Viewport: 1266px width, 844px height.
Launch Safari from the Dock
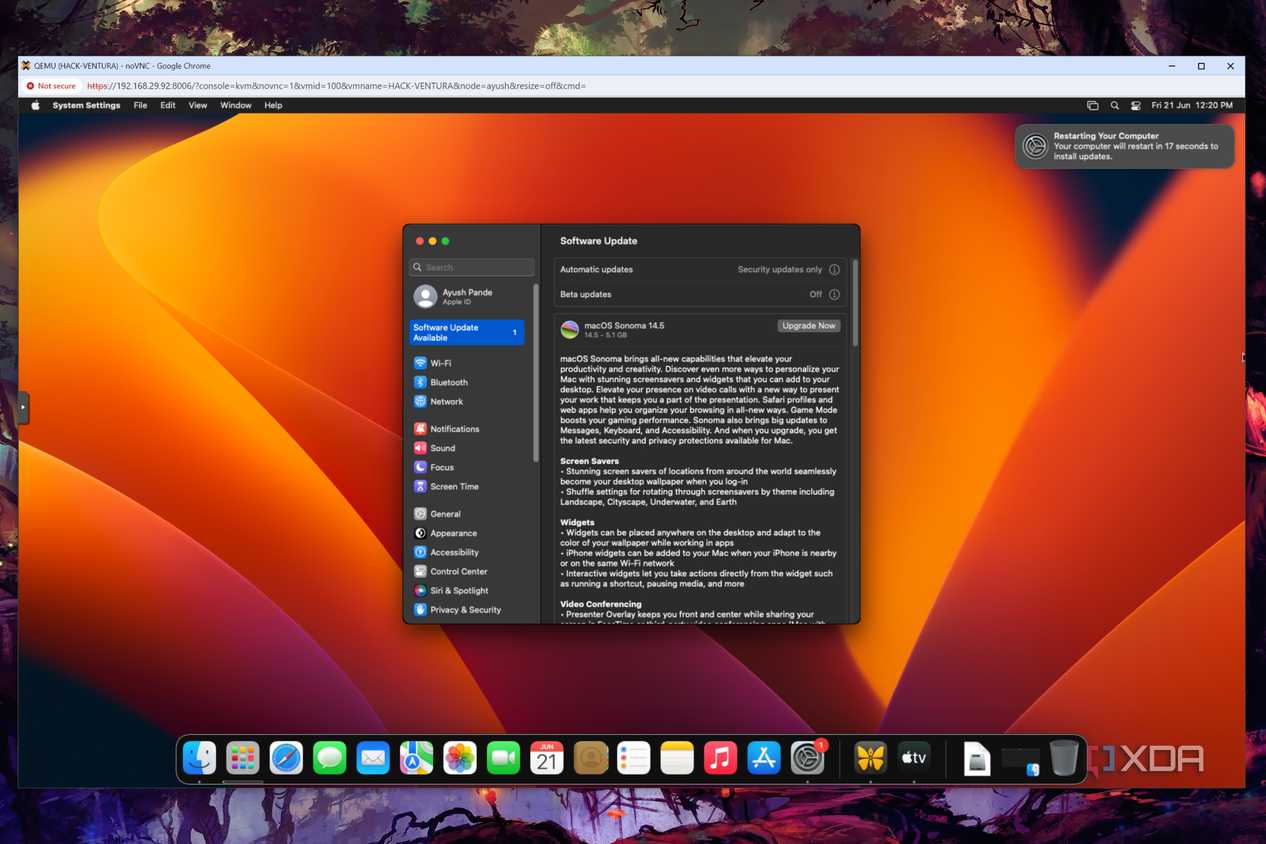click(x=286, y=758)
